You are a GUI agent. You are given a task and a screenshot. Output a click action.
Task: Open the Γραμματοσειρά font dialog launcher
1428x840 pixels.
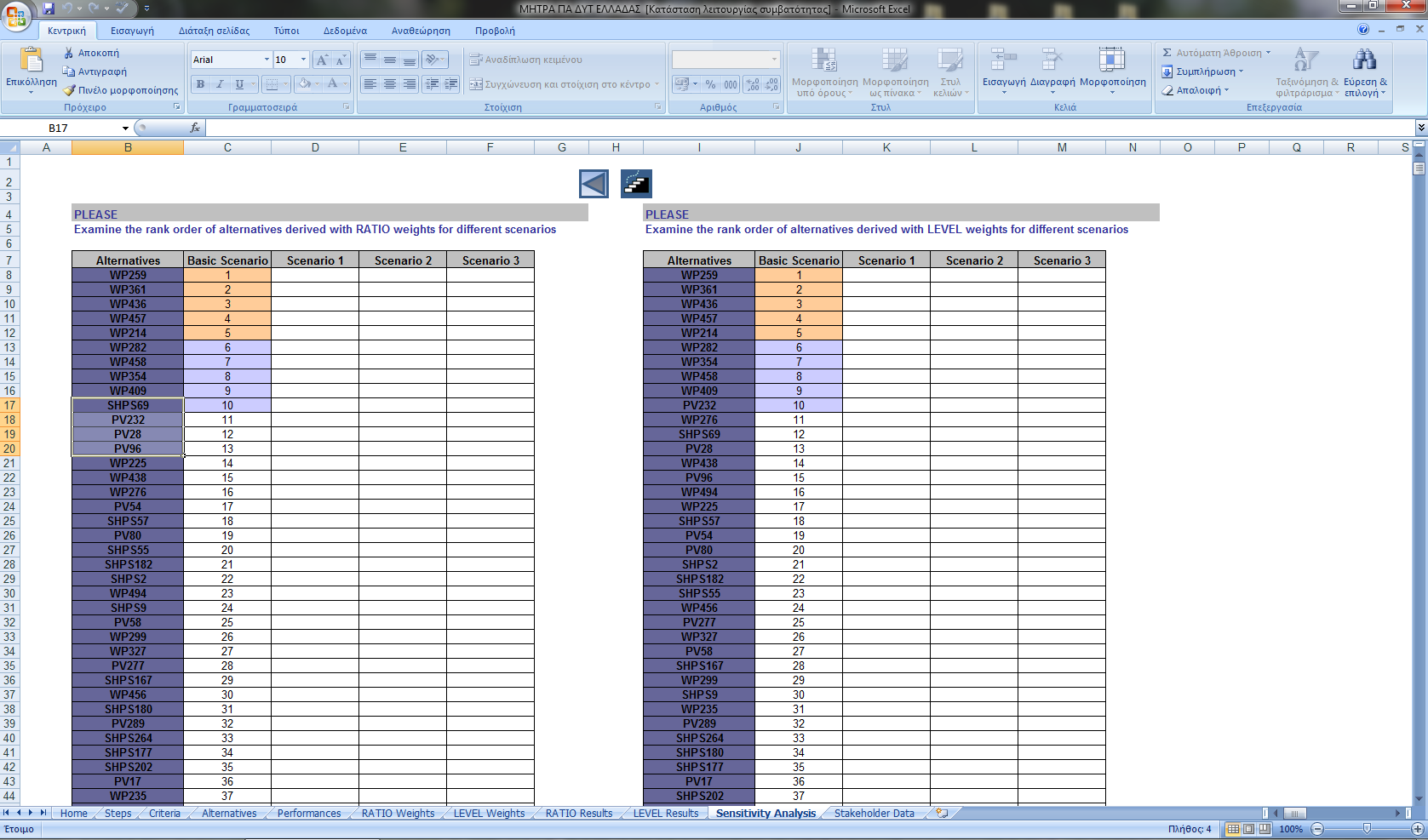click(x=347, y=107)
